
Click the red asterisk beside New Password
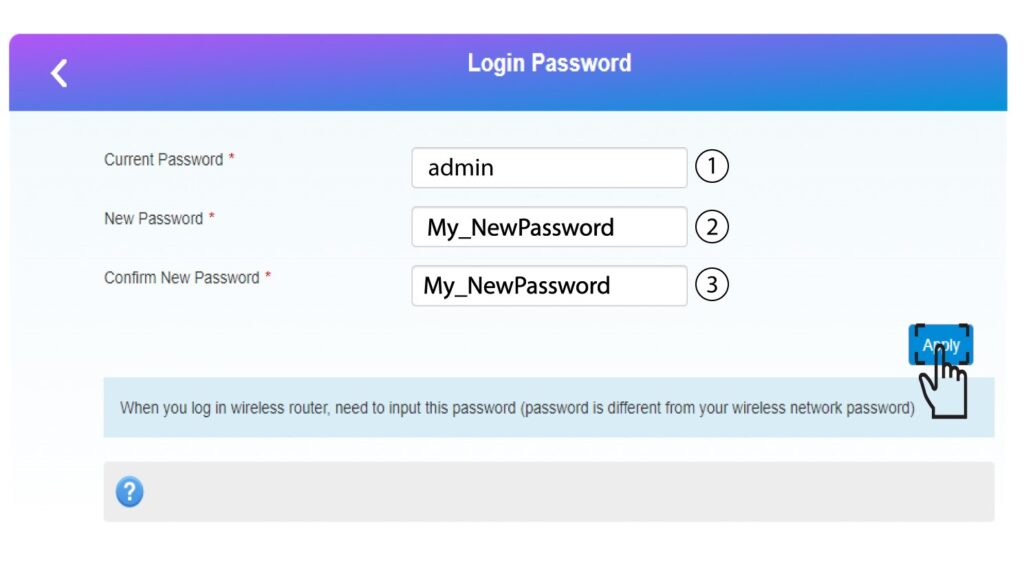(x=212, y=217)
